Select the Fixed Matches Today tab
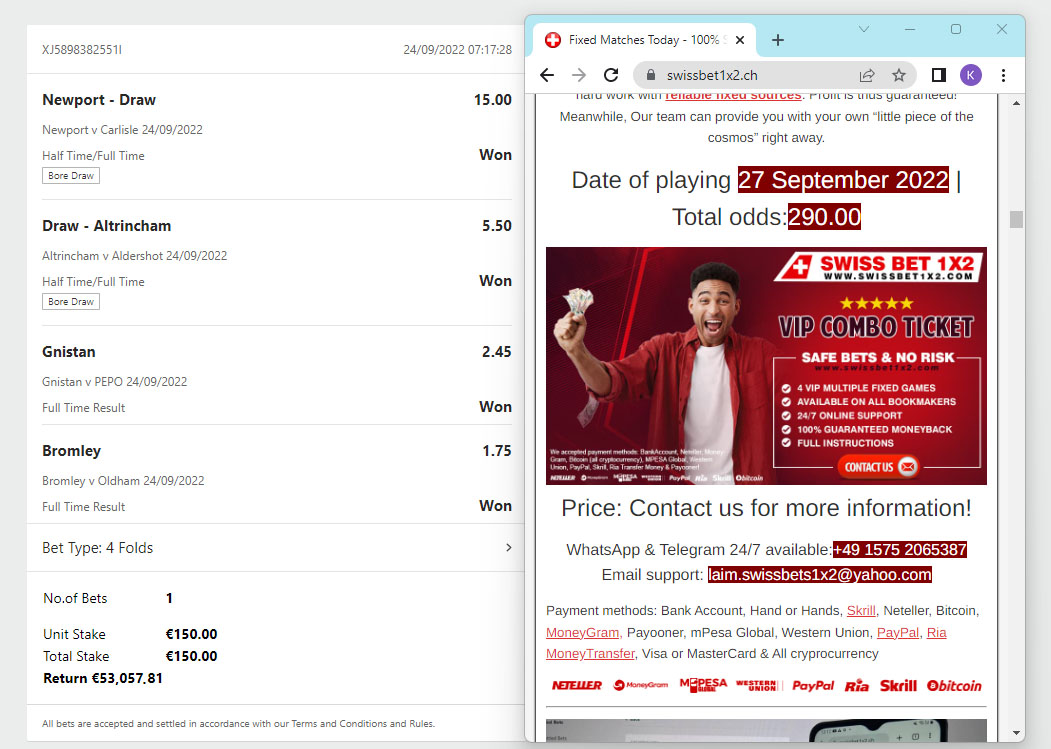Screen dimensions: 1051x749 click(x=645, y=40)
